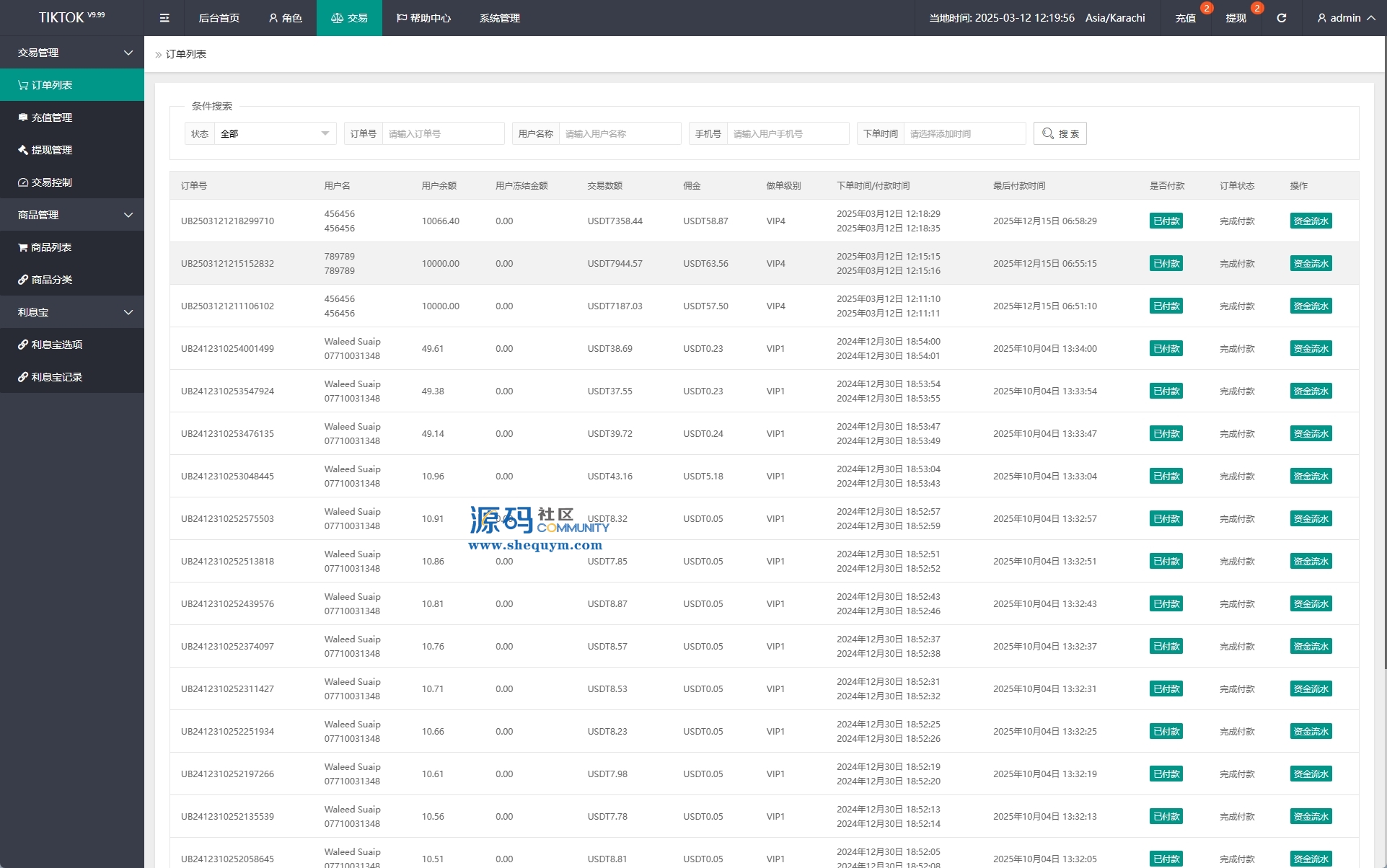This screenshot has height=868, width=1387.
Task: Click 资金流水 for order UB2412310253476135
Action: pyautogui.click(x=1311, y=433)
